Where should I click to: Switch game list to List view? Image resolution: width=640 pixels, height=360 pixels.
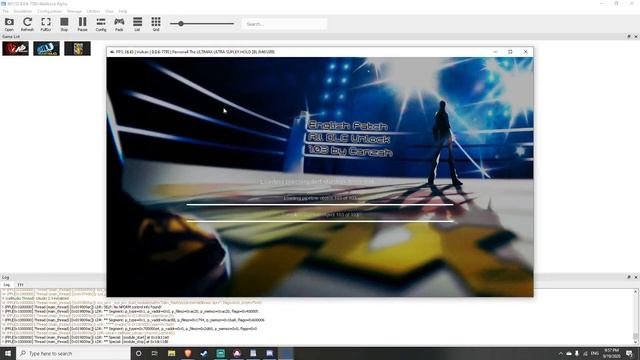coord(138,24)
